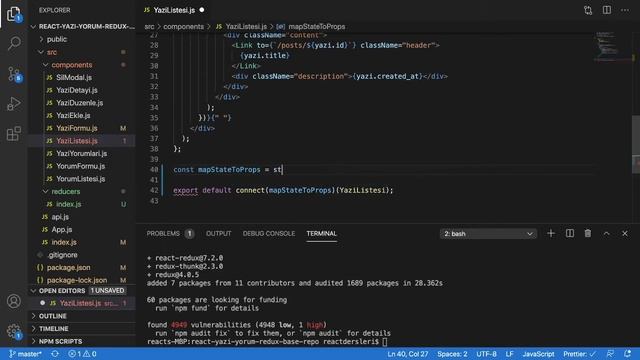This screenshot has height=360, width=640.
Task: Open the Accounts icon in the activity bar
Action: 14,301
